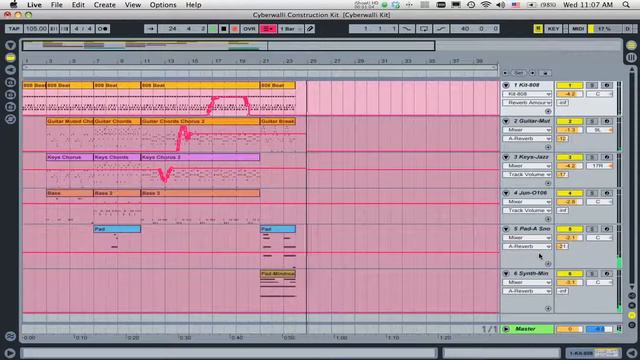
Task: Fold the 1 Kit-808 track
Action: click(506, 85)
